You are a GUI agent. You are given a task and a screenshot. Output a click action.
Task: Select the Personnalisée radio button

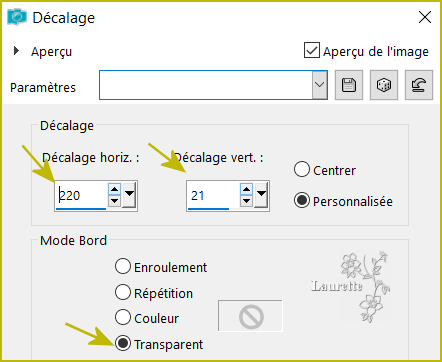pyautogui.click(x=302, y=200)
